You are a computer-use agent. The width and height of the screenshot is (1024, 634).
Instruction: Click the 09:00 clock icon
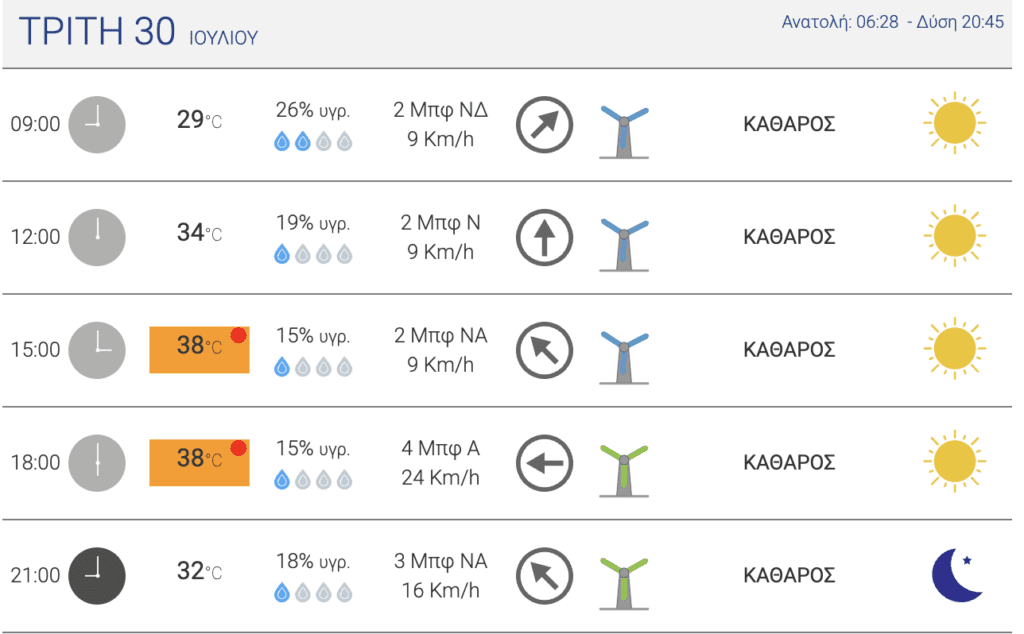point(97,125)
